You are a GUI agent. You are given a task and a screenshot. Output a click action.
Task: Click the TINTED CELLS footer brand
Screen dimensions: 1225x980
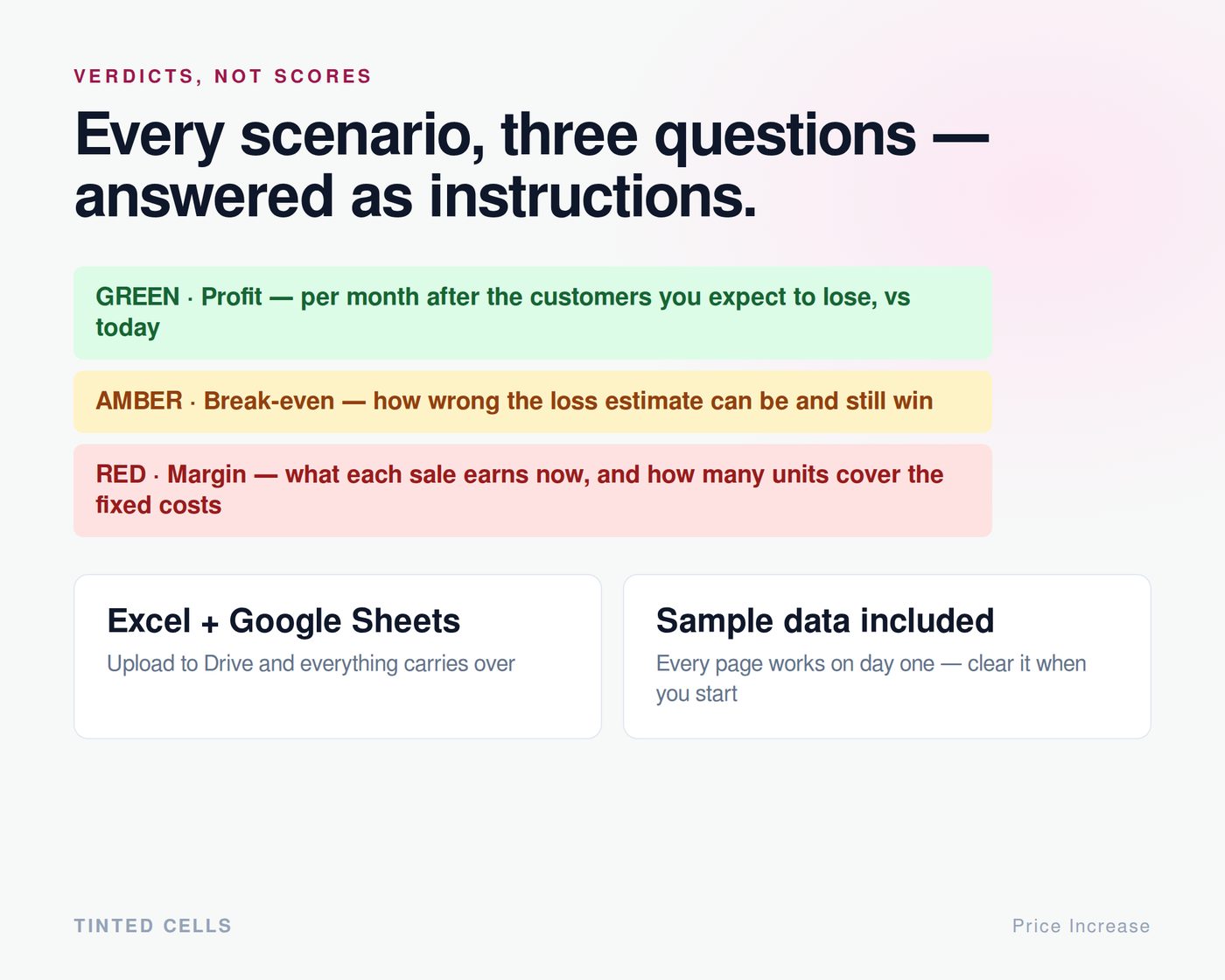coord(153,926)
